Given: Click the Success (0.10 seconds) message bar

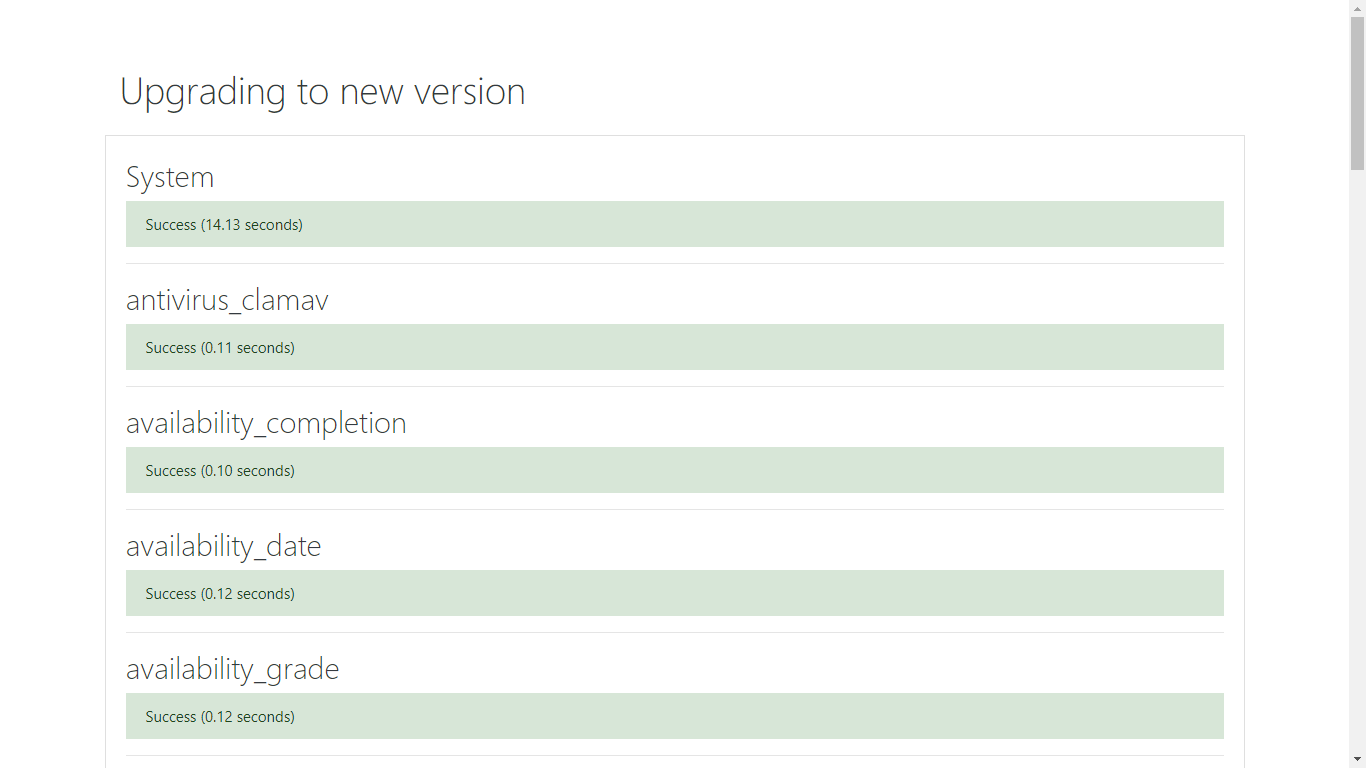Looking at the screenshot, I should coord(674,470).
